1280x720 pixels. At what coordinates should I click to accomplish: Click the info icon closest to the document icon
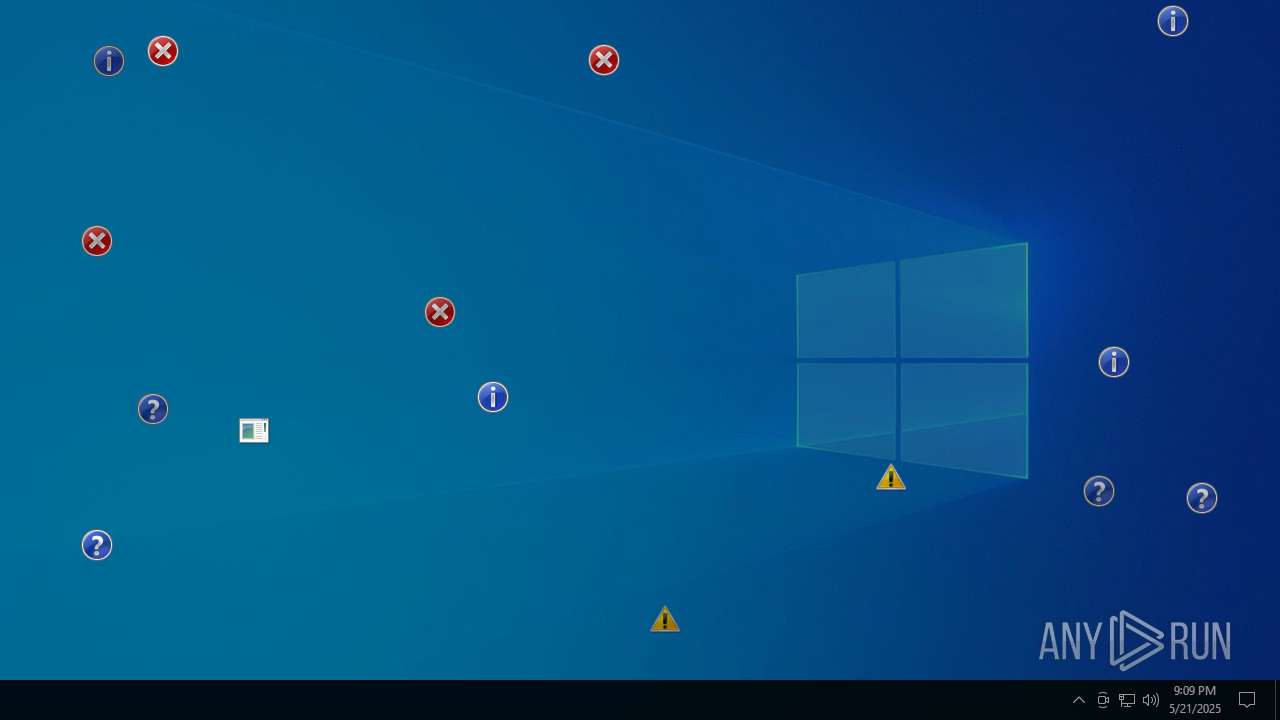[493, 397]
